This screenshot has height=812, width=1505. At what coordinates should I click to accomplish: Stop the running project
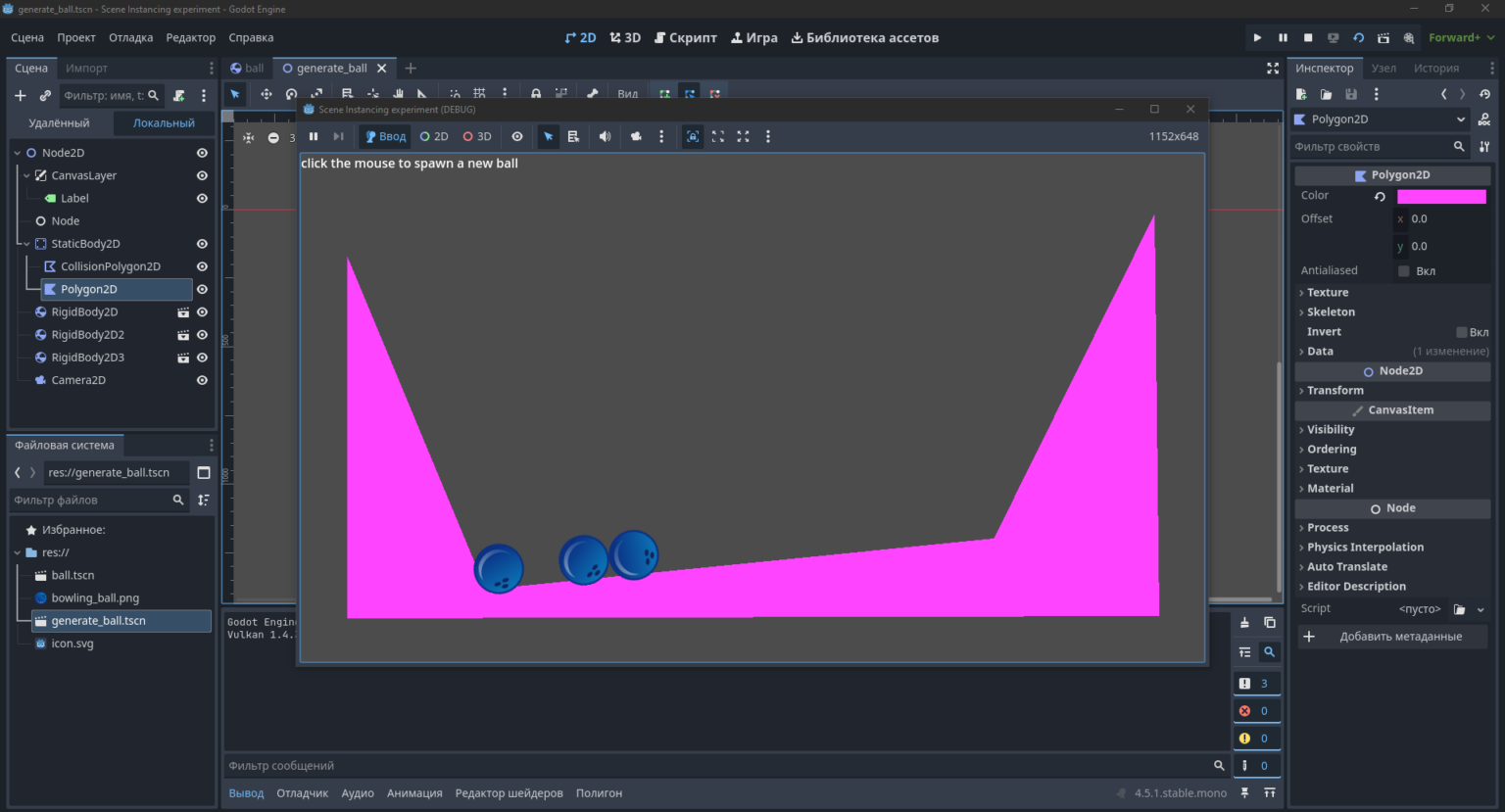1308,37
